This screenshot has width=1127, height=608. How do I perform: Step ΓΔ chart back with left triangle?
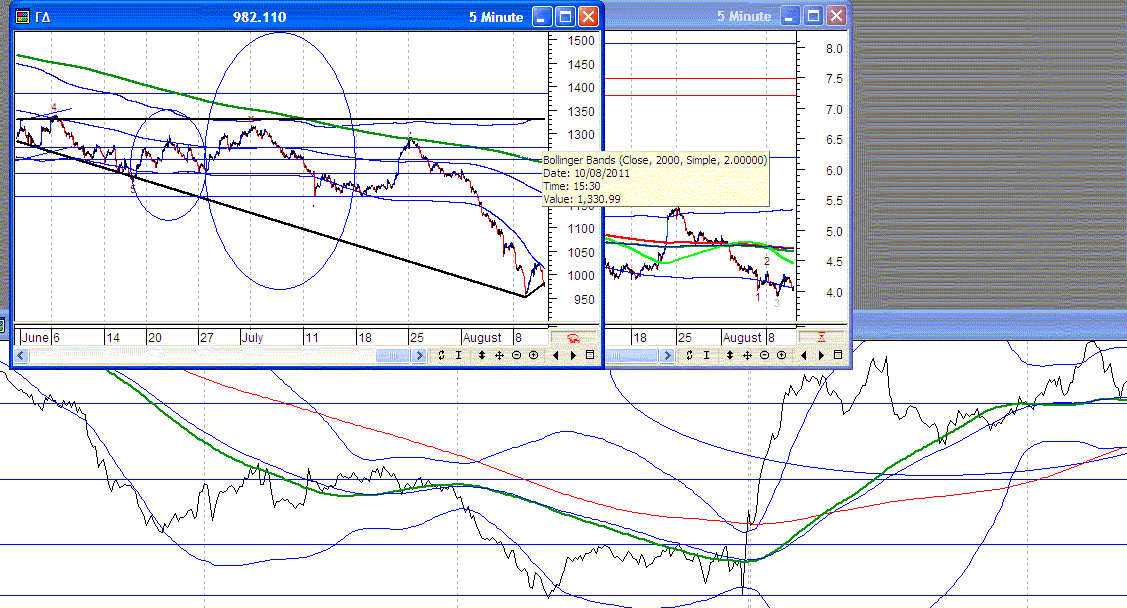click(556, 355)
